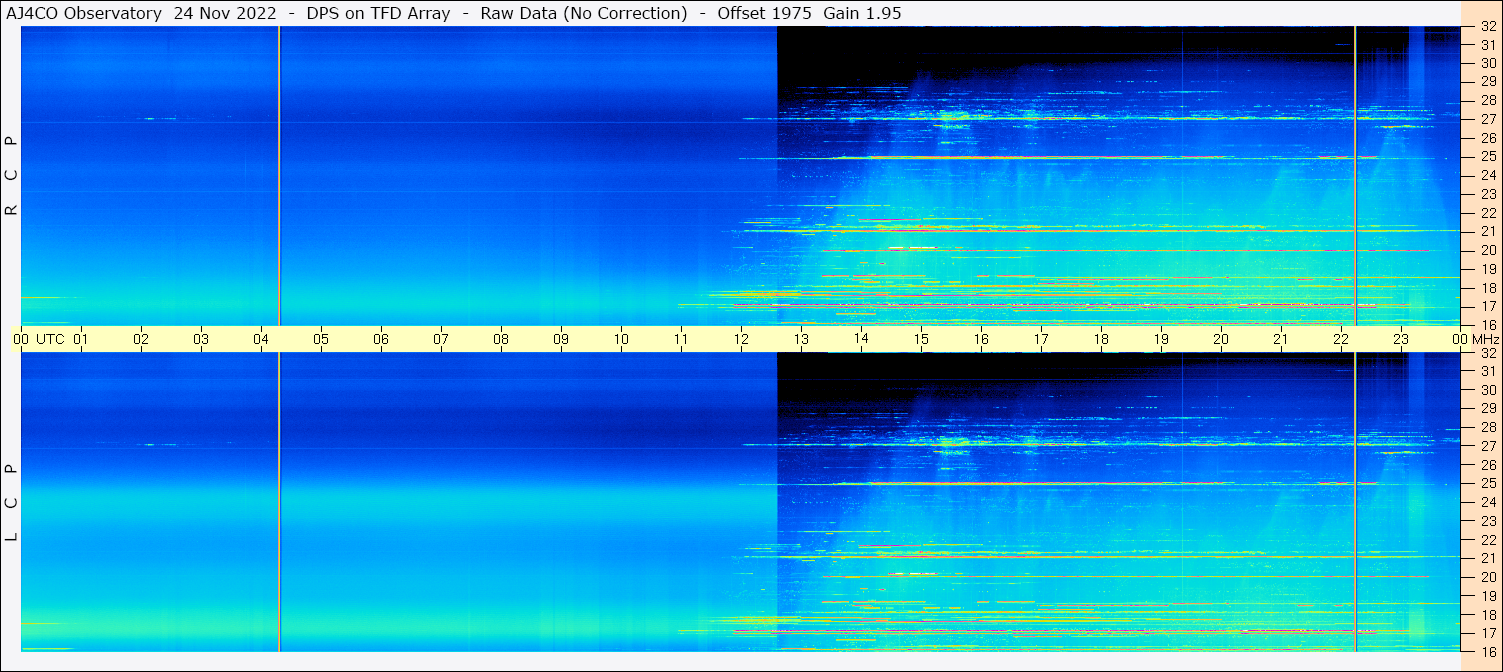Viewport: 1503px width, 672px height.
Task: Click hour "09" on the time axis
Action: point(561,339)
